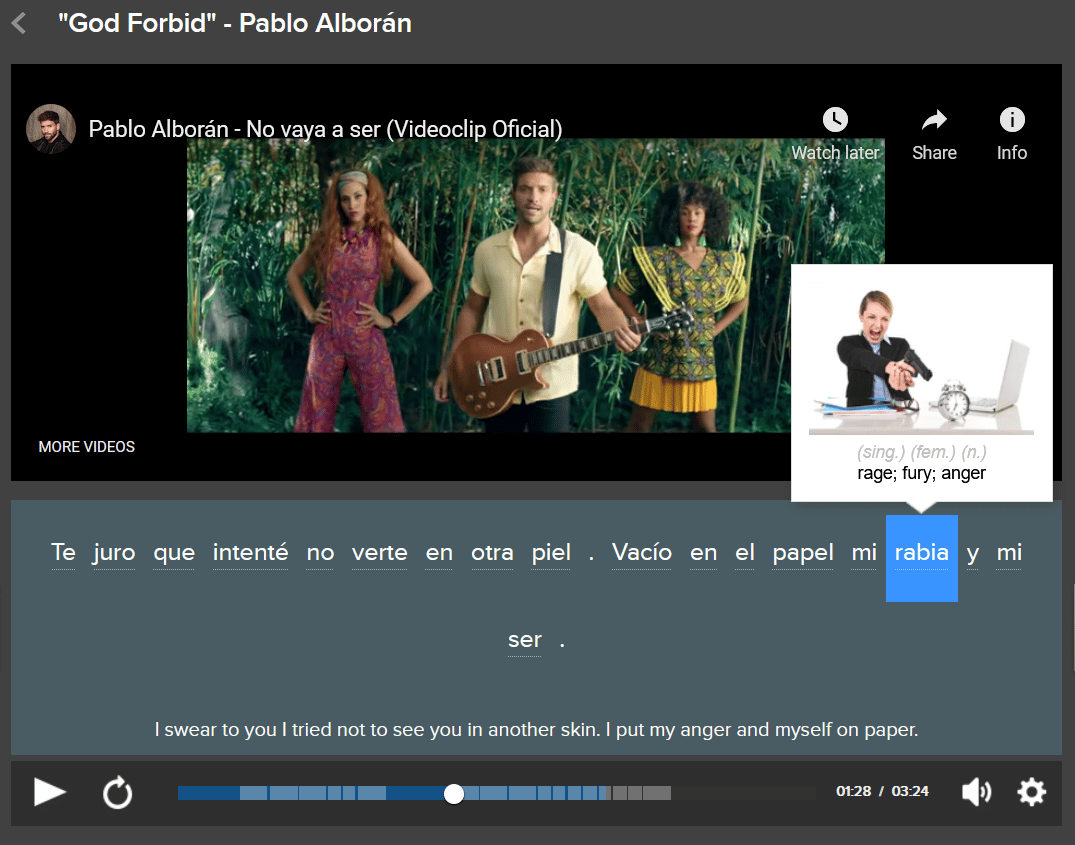Open the settings gear icon
The width and height of the screenshot is (1075, 845).
1031,793
